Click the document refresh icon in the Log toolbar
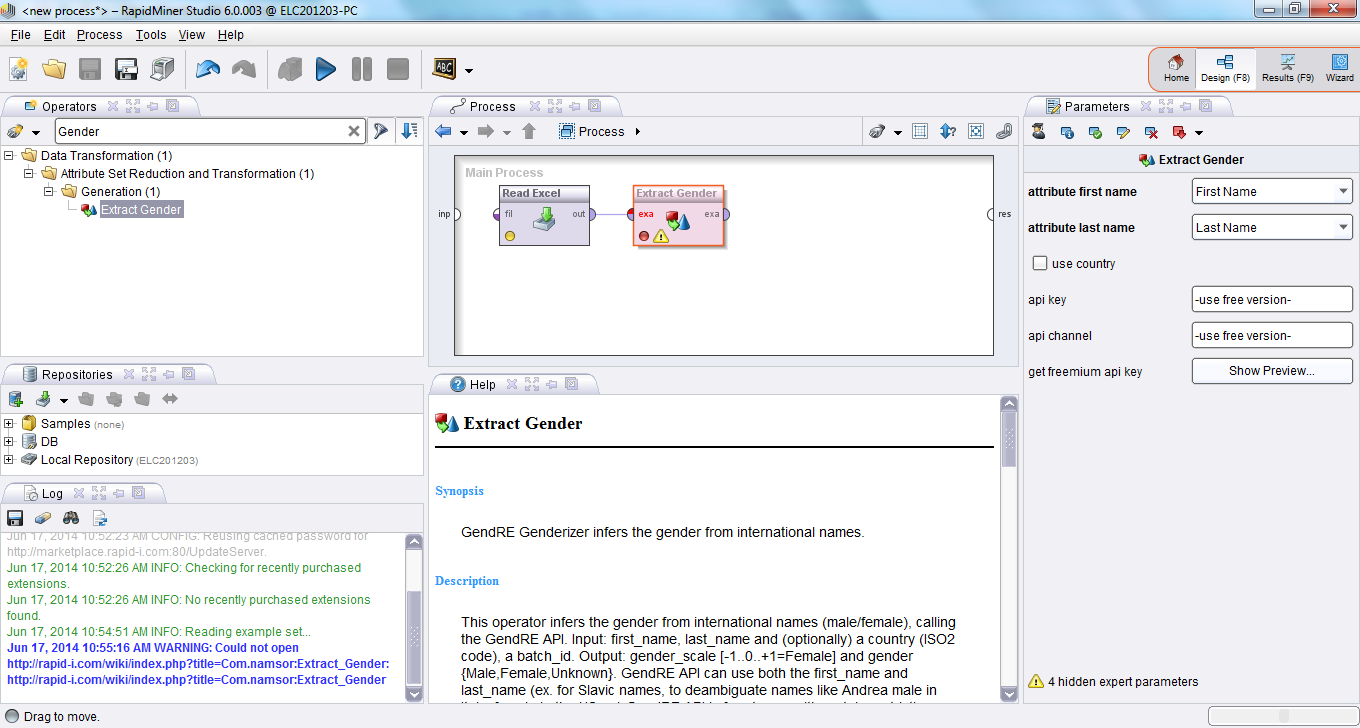The width and height of the screenshot is (1360, 728). tap(99, 518)
